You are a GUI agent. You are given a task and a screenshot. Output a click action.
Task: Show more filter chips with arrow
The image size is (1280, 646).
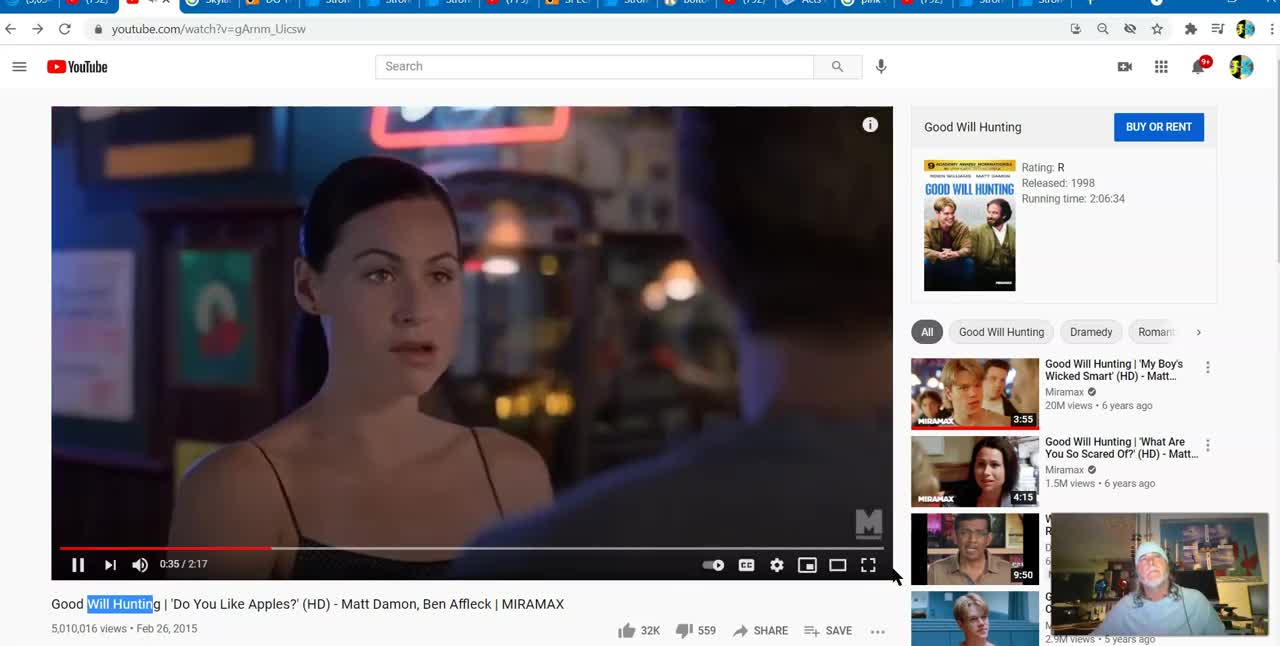(1199, 332)
